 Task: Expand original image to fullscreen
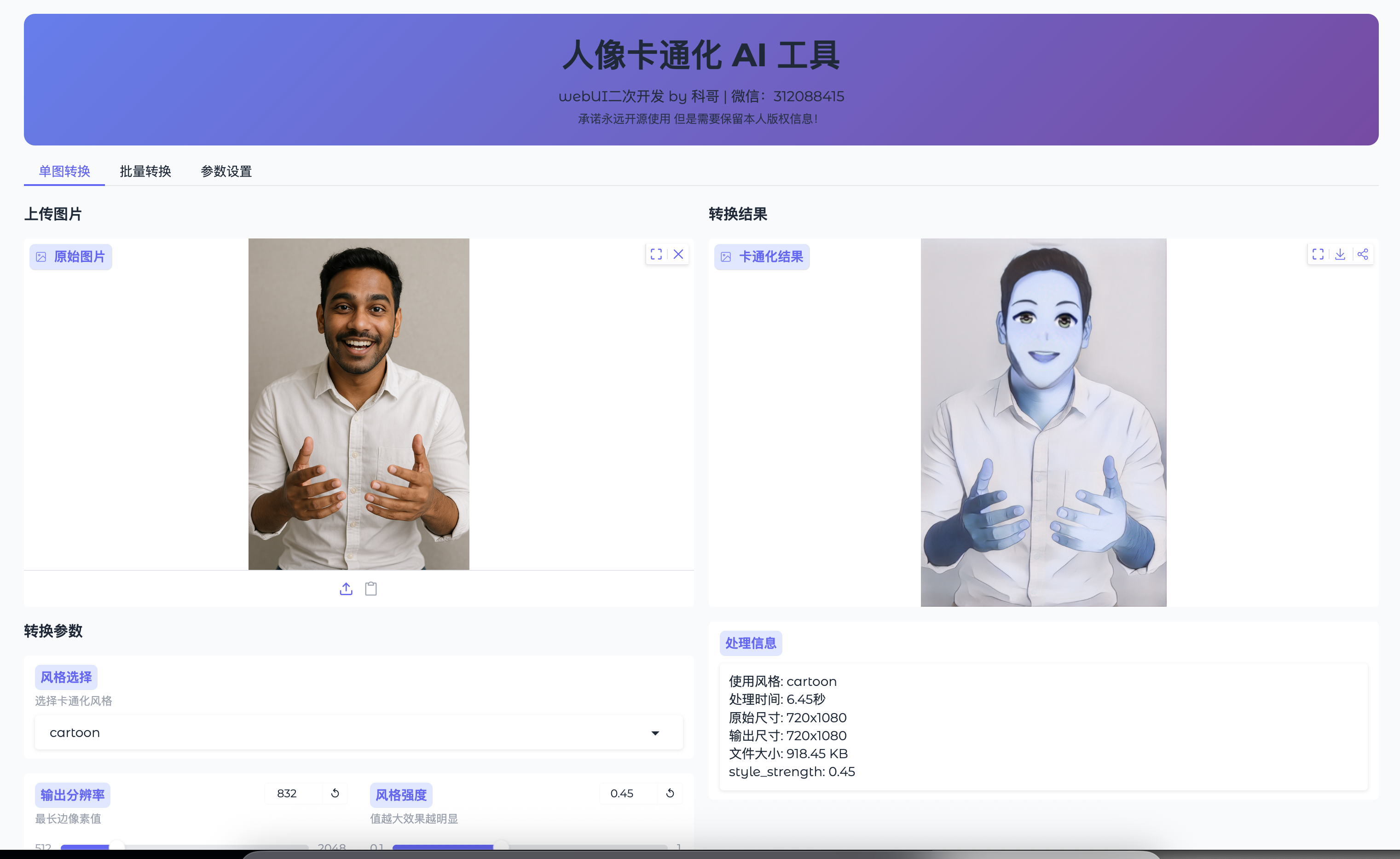(656, 254)
